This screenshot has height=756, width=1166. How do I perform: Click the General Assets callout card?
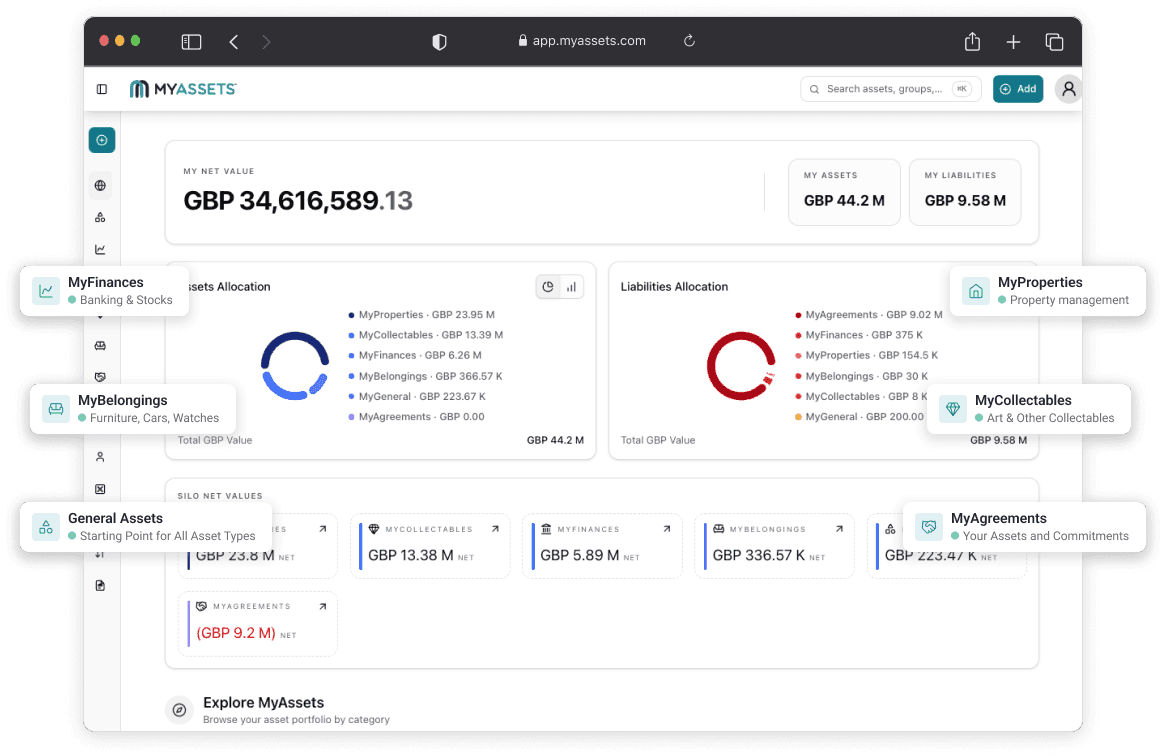click(x=146, y=526)
